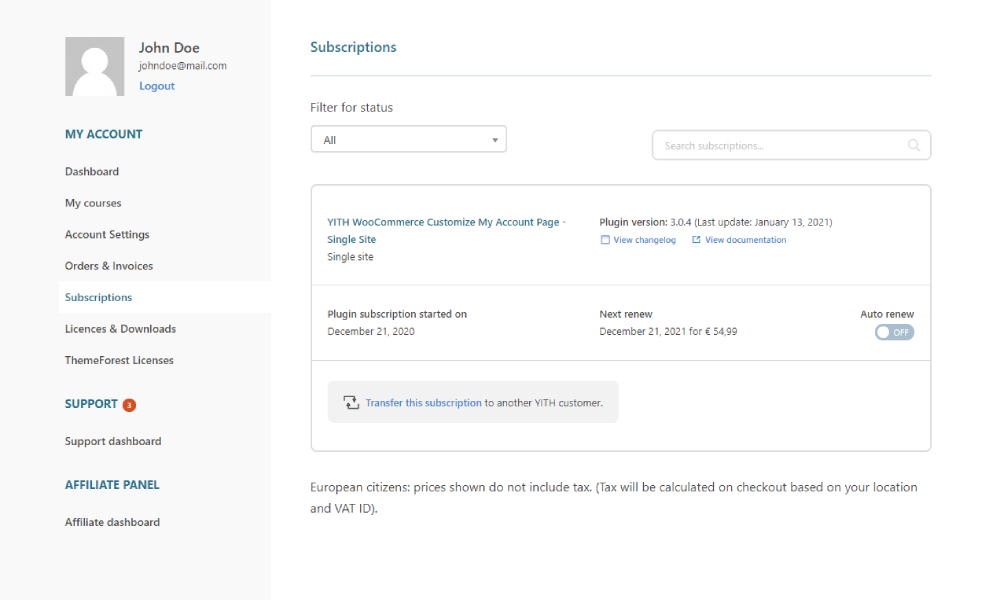Viewport: 1000px width, 600px height.
Task: Click the 'December 21, 2020' start date
Action: pyautogui.click(x=371, y=332)
